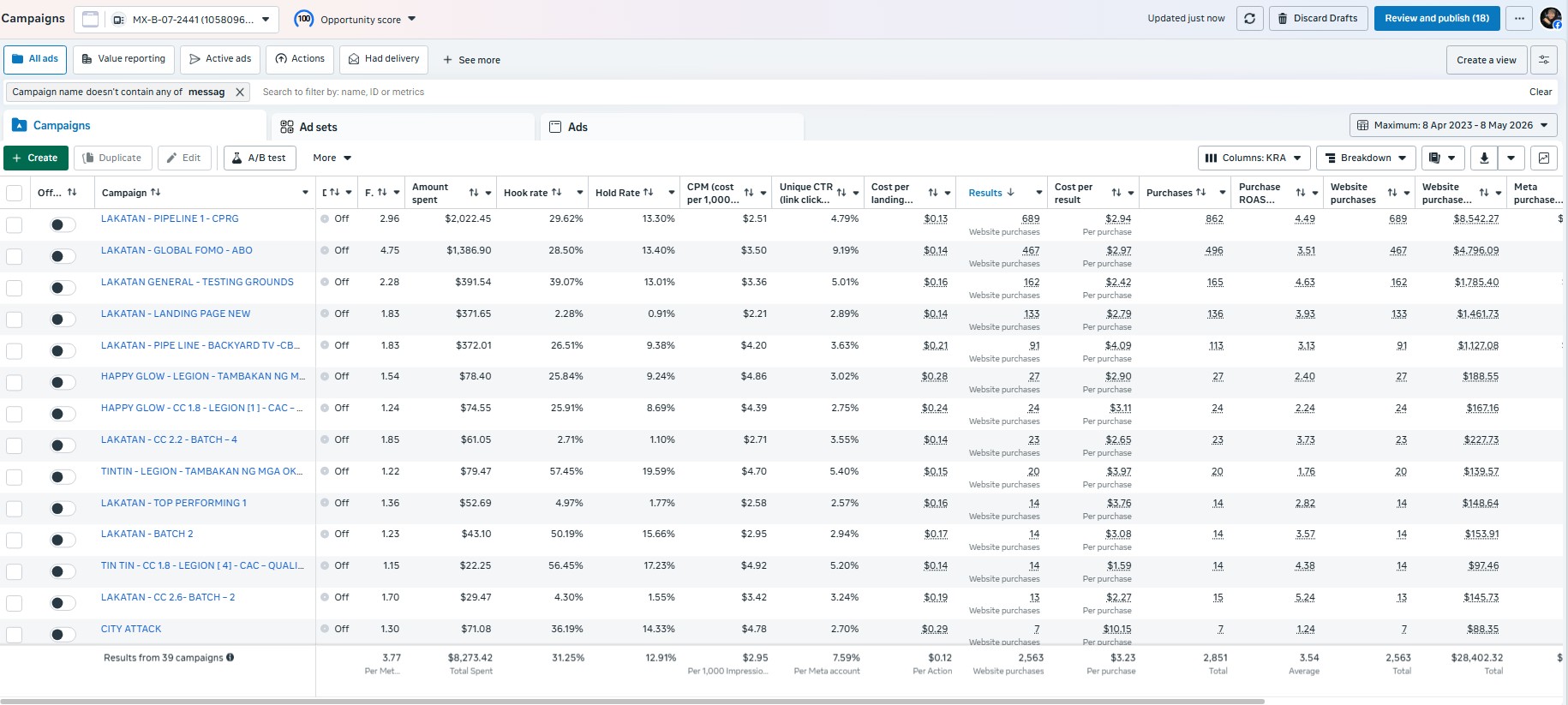
Task: Click the Create a view button
Action: click(x=1487, y=60)
